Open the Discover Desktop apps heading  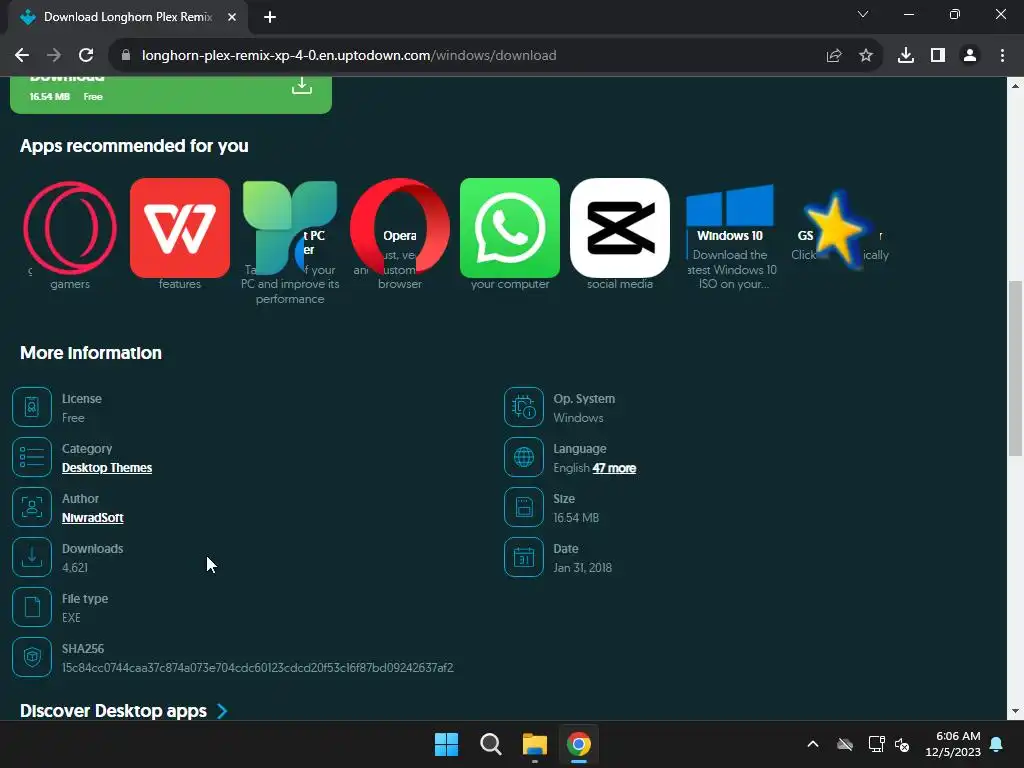click(114, 711)
